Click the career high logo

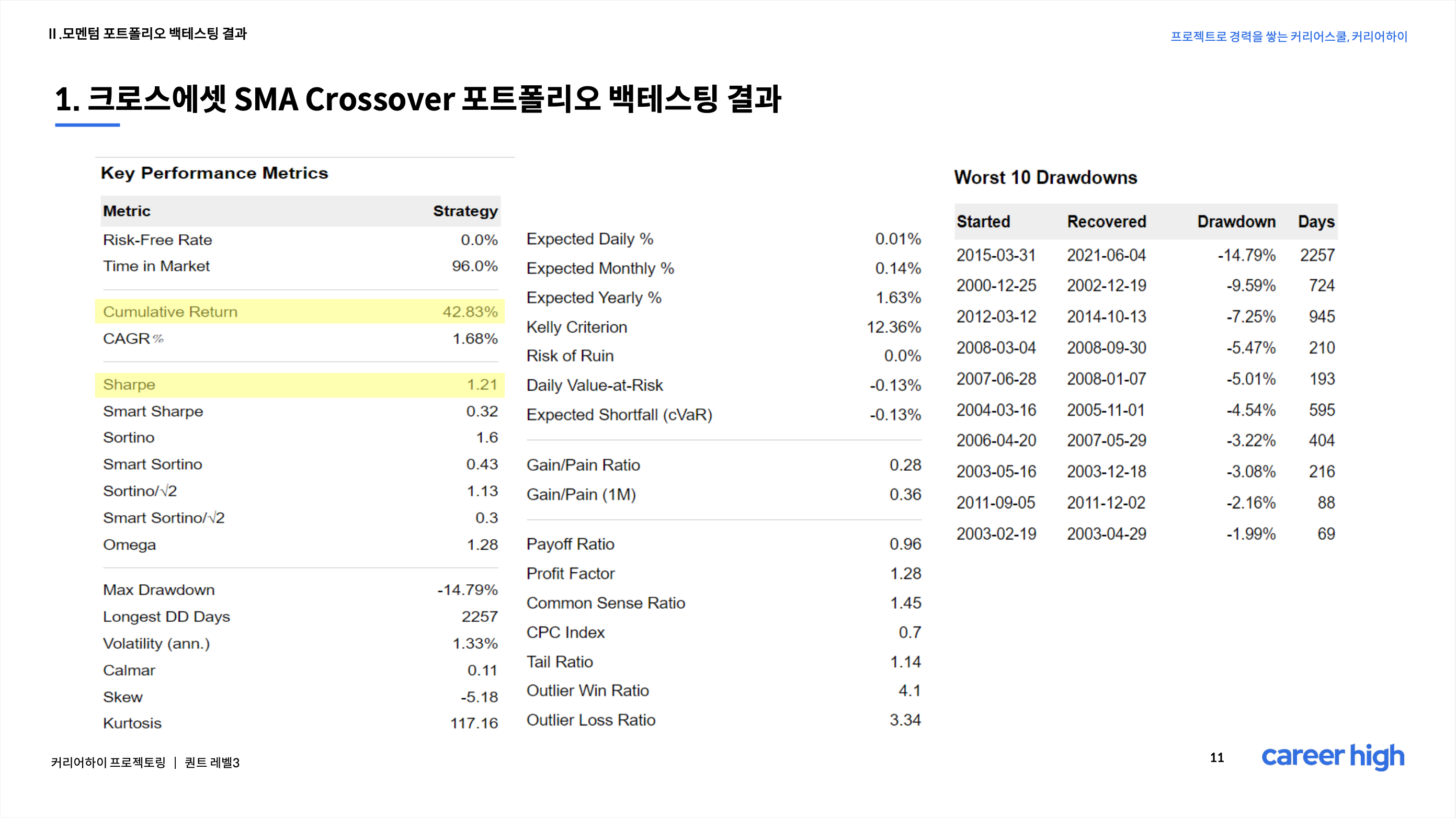1332,756
